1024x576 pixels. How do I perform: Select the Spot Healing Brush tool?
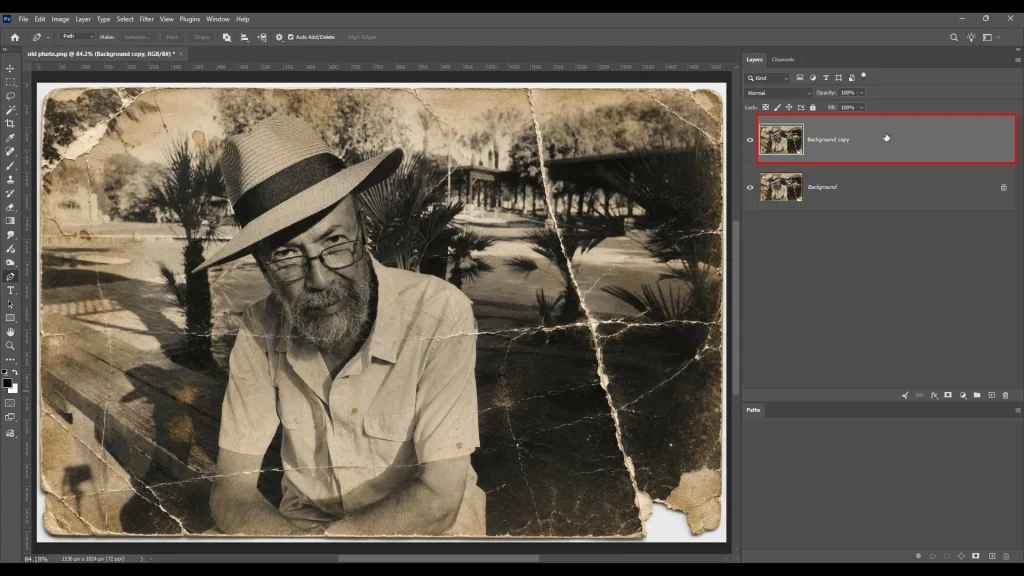10,152
